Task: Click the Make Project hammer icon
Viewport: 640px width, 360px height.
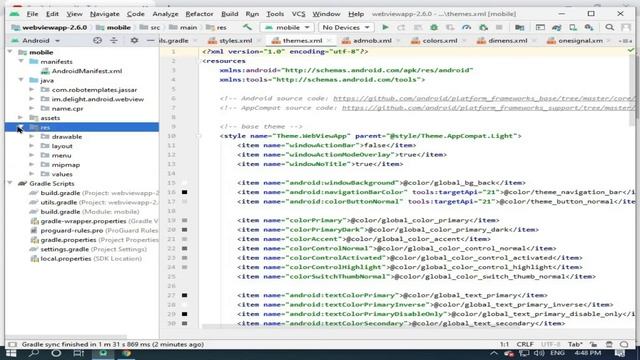Action: point(247,27)
